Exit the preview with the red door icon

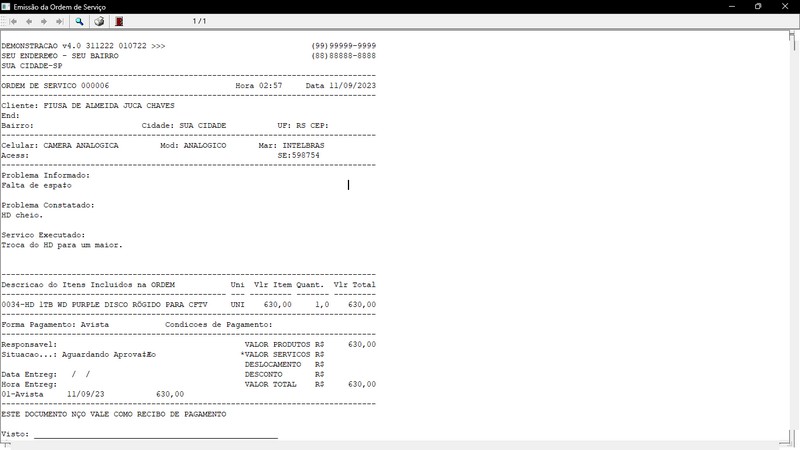[119, 21]
